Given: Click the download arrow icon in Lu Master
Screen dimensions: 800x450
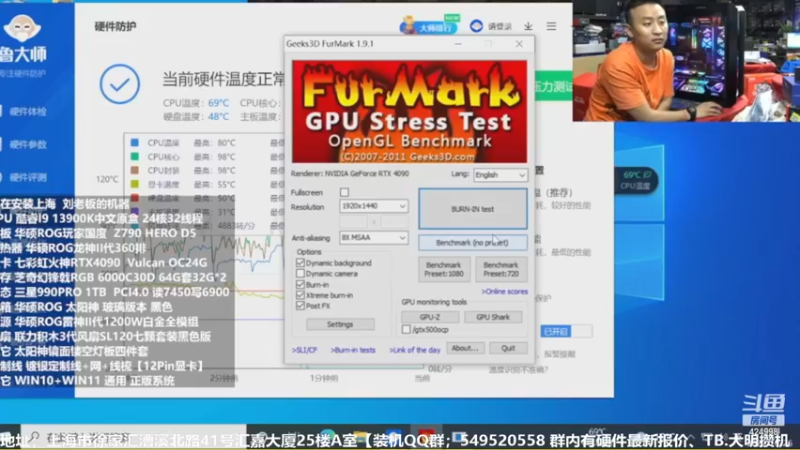Looking at the screenshot, I should (x=529, y=26).
